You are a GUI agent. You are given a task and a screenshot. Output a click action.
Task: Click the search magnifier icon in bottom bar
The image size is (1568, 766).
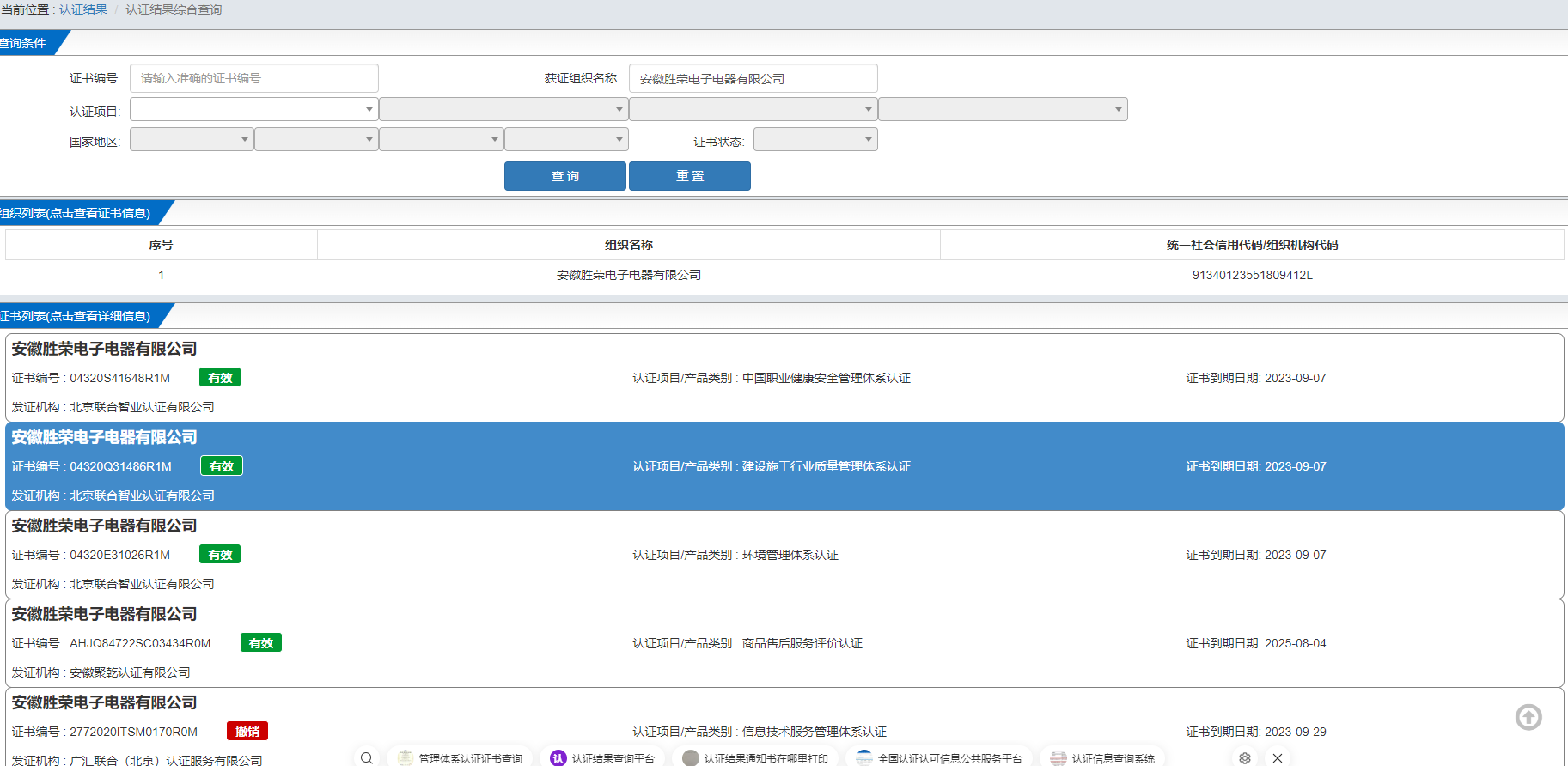point(367,757)
